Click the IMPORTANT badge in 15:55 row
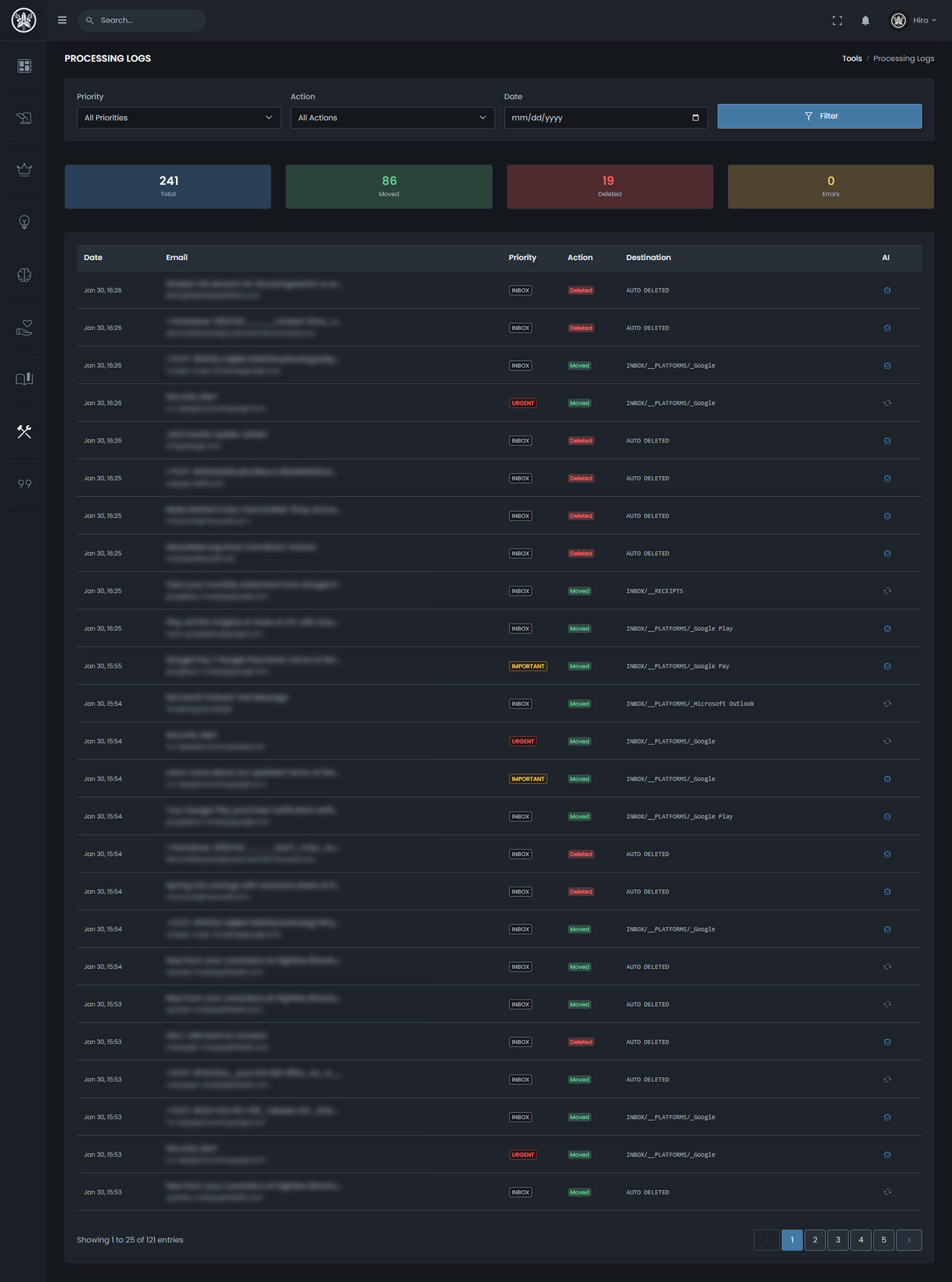The width and height of the screenshot is (952, 1282). 528,667
